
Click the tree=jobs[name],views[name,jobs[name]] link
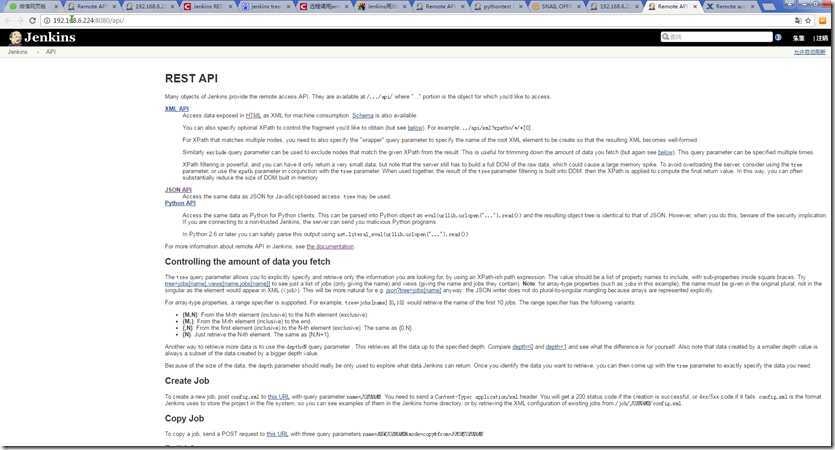[x=217, y=284]
